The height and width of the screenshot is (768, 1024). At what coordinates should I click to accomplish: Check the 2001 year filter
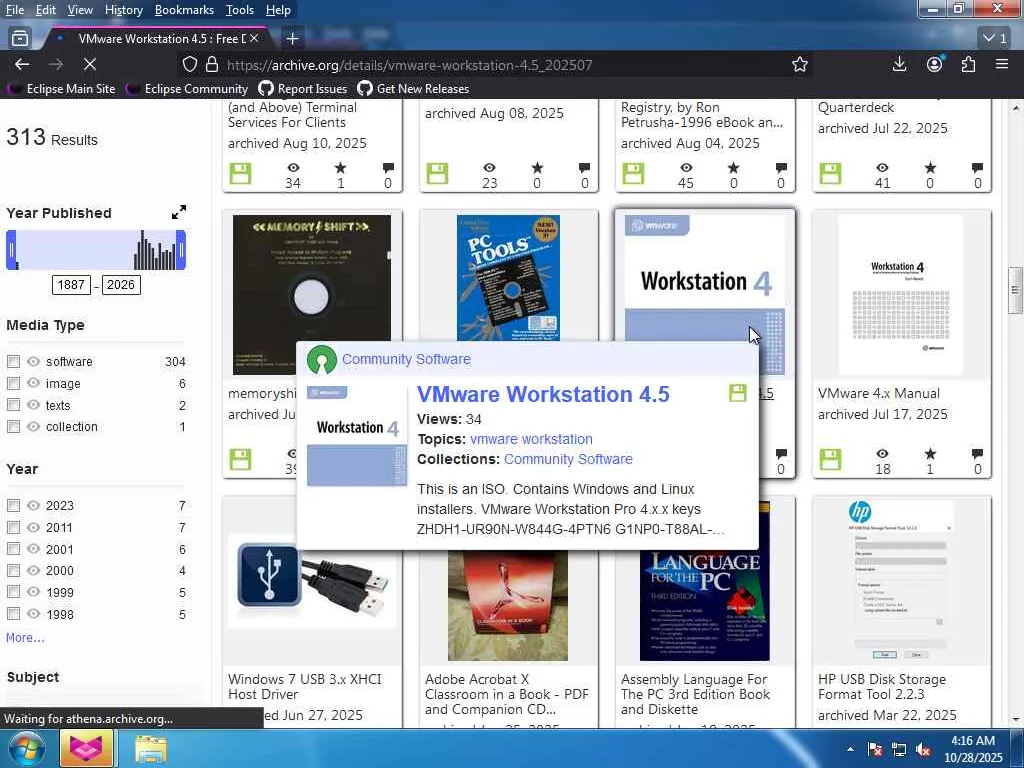pyautogui.click(x=13, y=549)
